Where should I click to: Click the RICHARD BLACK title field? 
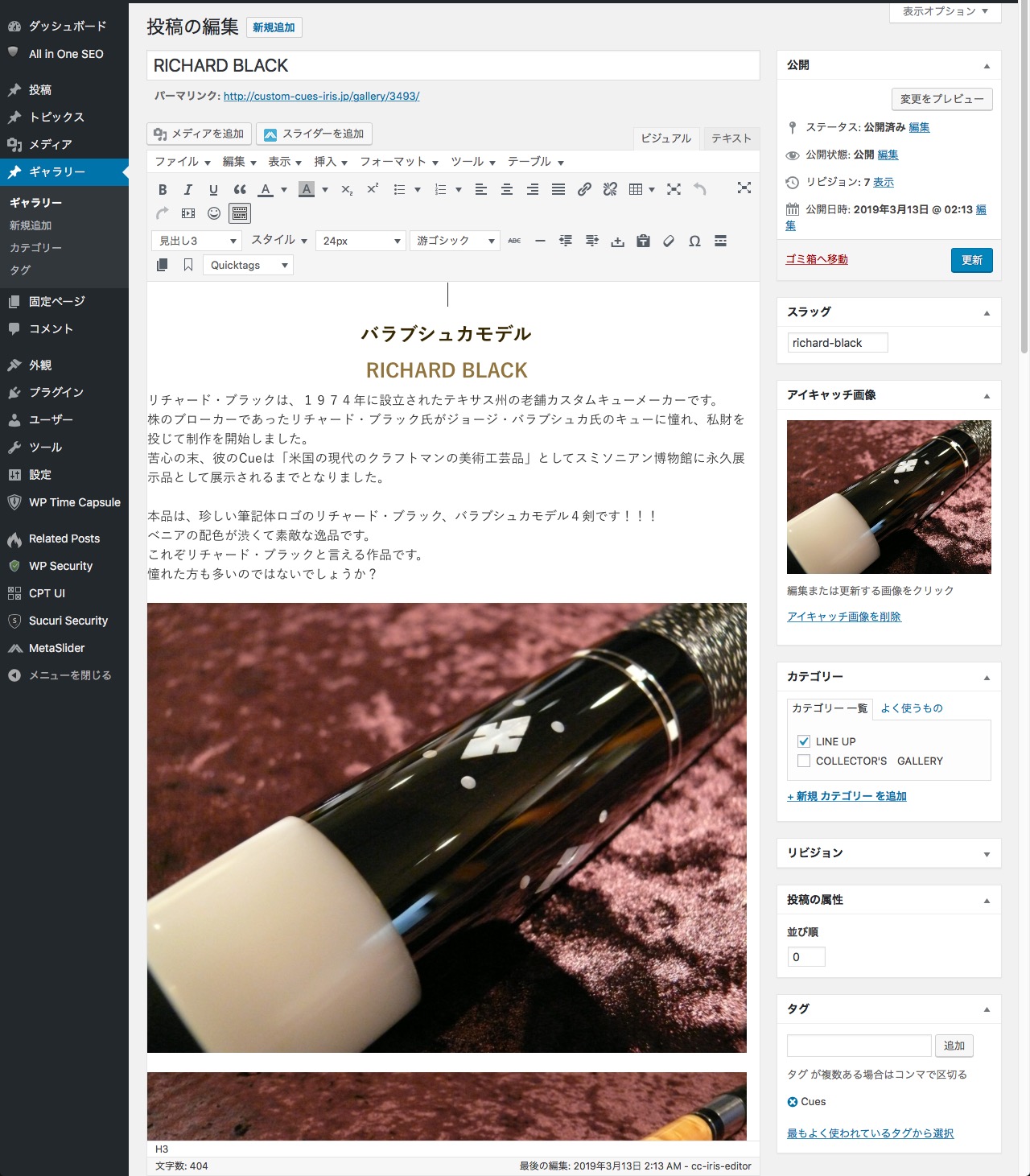(x=453, y=66)
